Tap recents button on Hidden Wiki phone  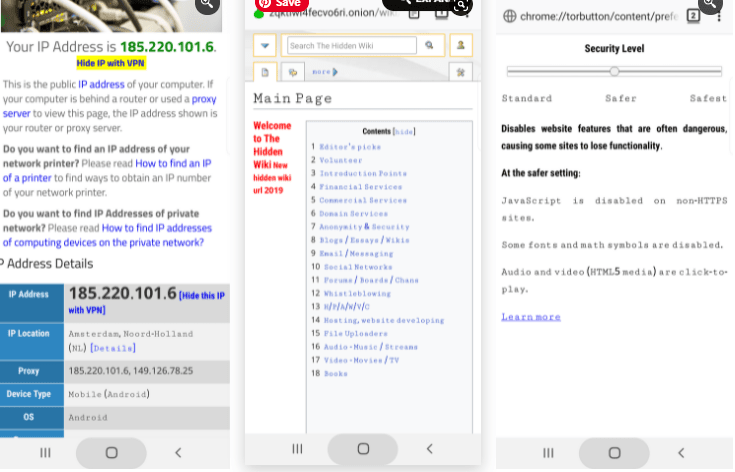(297, 449)
